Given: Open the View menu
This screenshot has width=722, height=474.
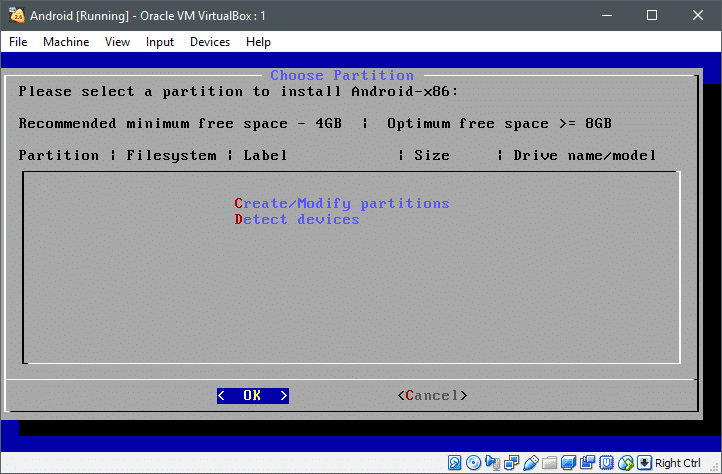Looking at the screenshot, I should coord(118,42).
